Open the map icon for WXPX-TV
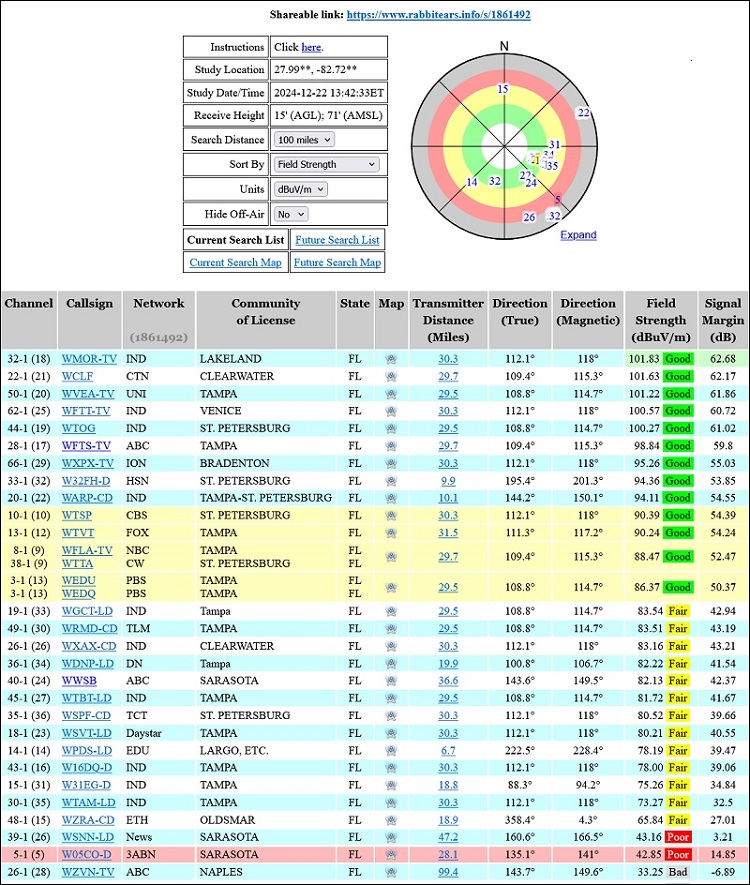The image size is (750, 885). click(x=390, y=463)
